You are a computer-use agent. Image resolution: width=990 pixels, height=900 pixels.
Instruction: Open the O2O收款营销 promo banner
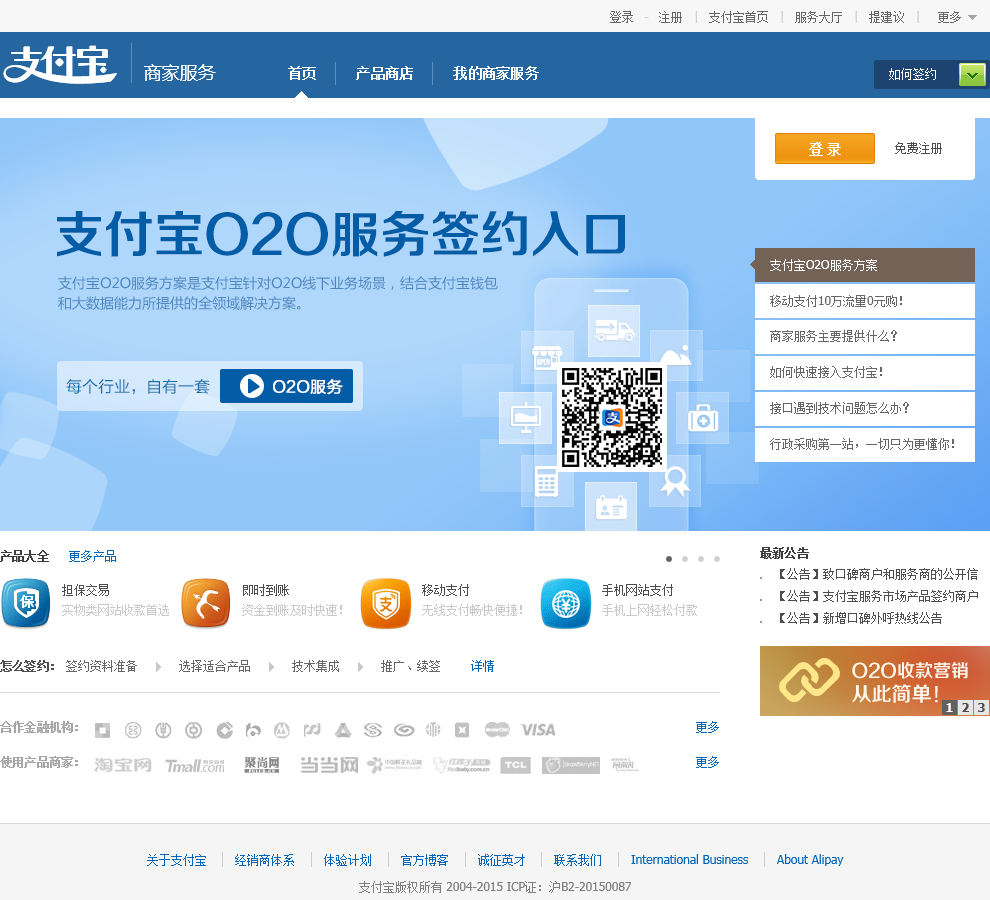(874, 681)
